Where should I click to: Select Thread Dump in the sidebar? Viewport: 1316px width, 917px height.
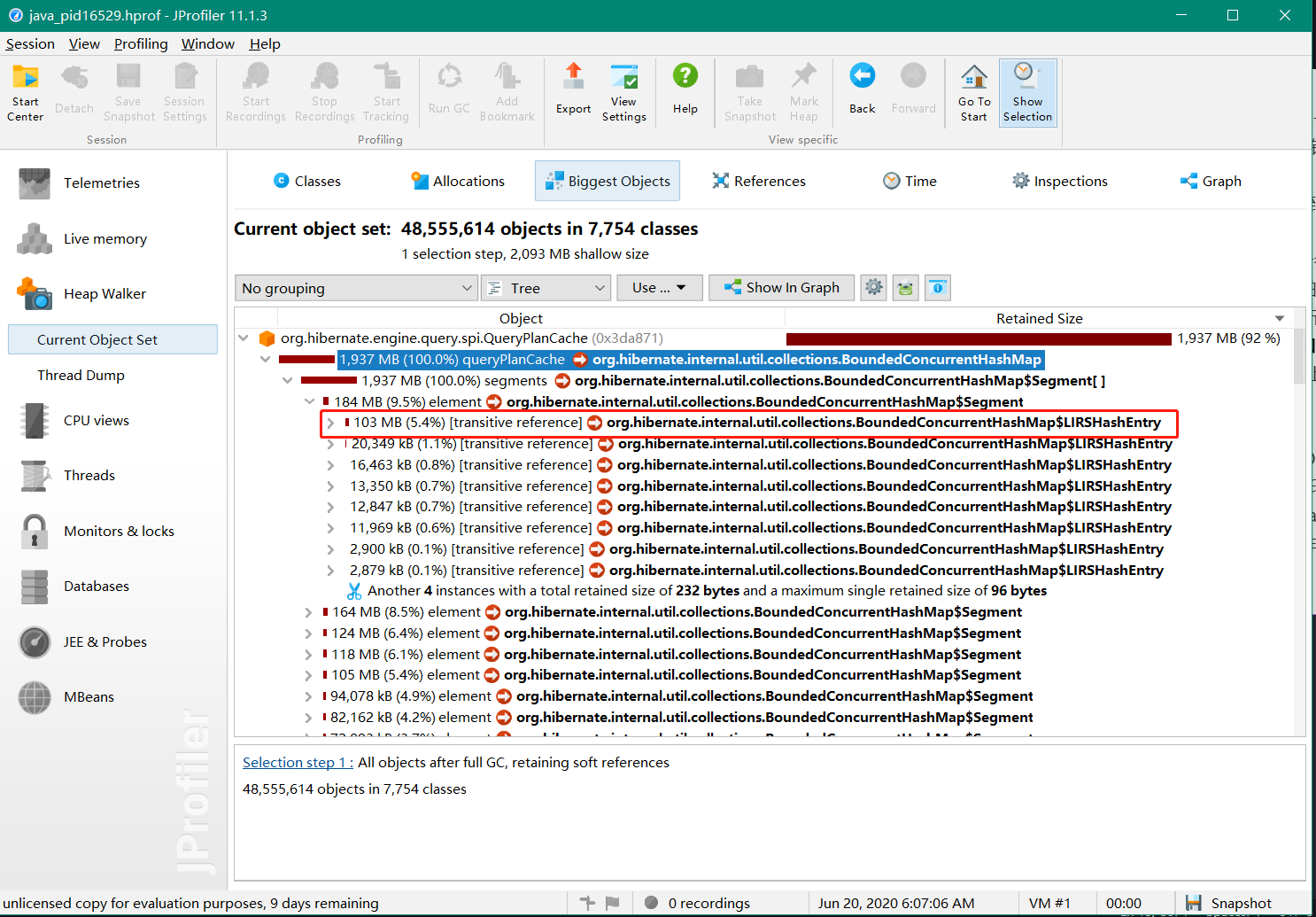81,376
